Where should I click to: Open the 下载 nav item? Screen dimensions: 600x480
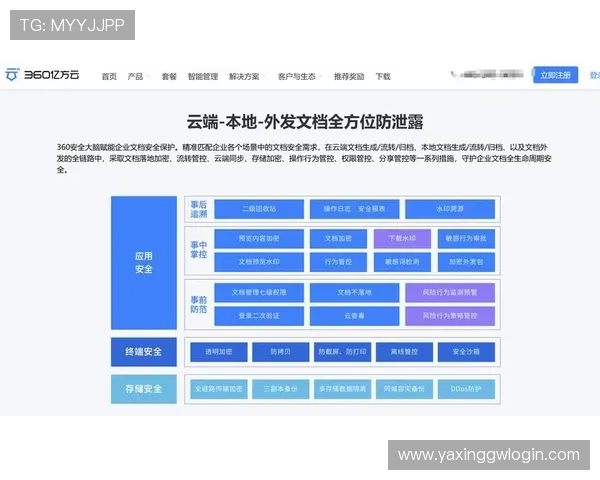click(x=383, y=77)
